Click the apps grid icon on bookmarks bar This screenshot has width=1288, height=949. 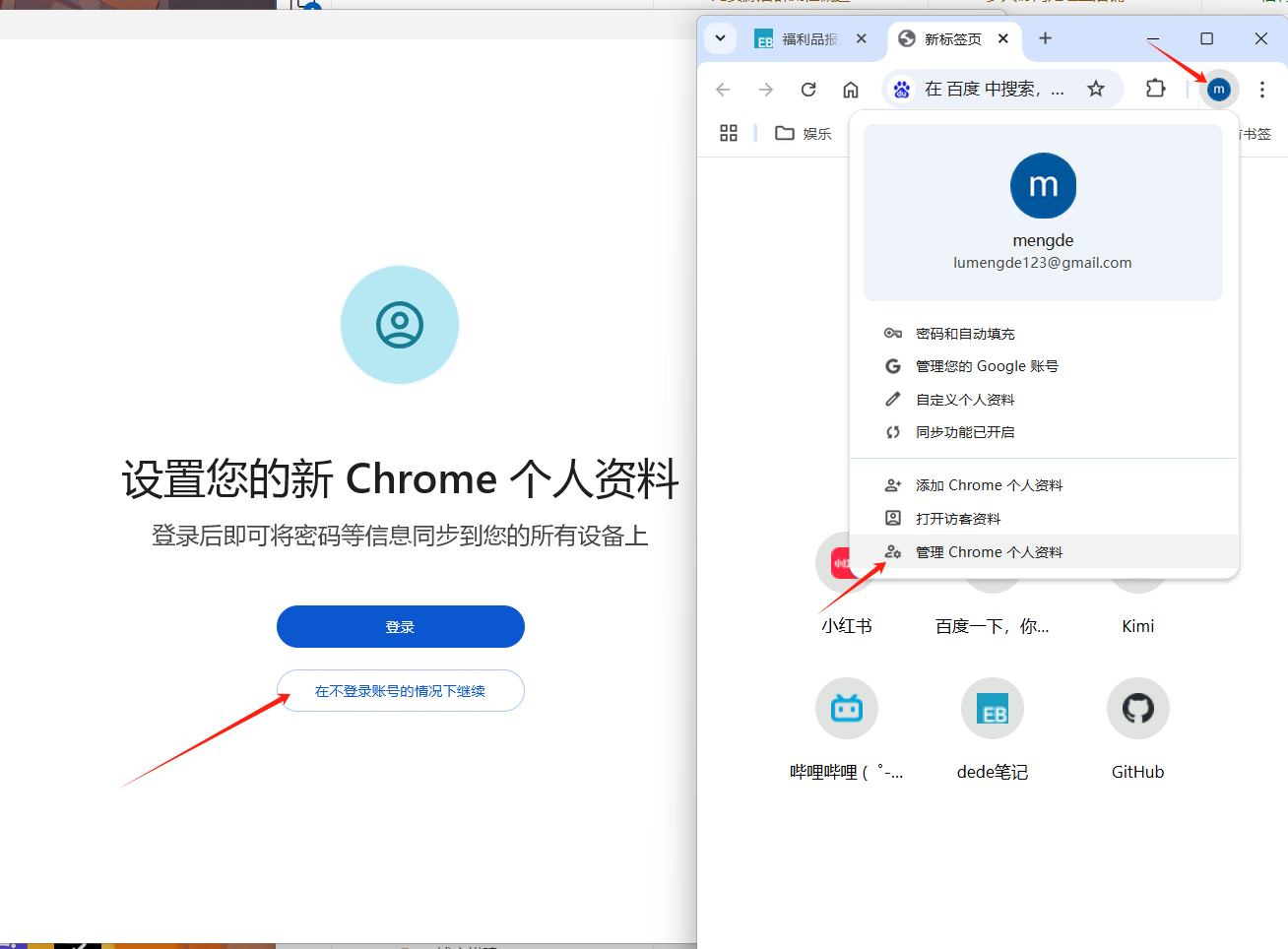[x=729, y=133]
